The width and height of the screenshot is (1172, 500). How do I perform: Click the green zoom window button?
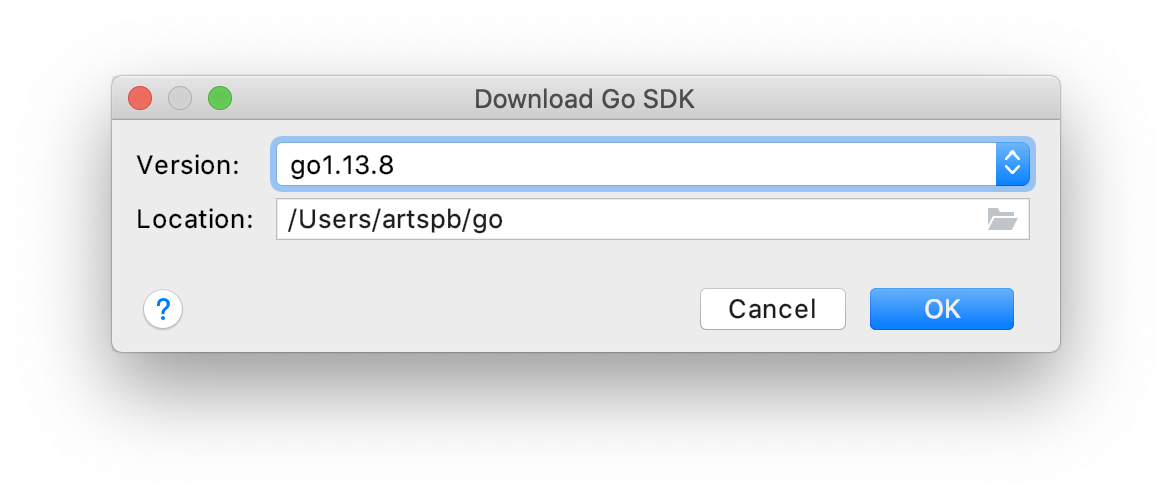click(x=220, y=98)
